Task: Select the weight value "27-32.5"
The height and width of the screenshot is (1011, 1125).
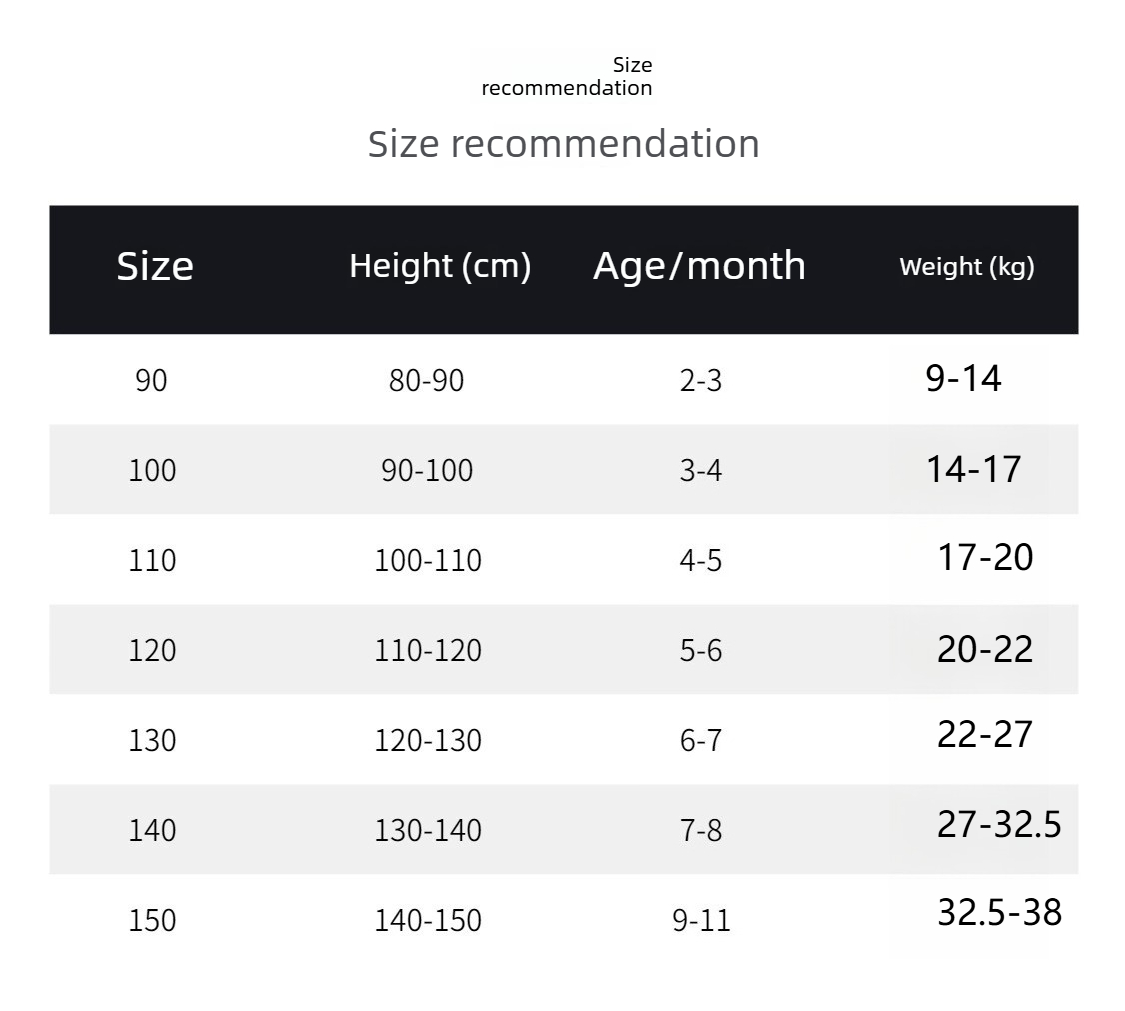Action: [x=999, y=825]
